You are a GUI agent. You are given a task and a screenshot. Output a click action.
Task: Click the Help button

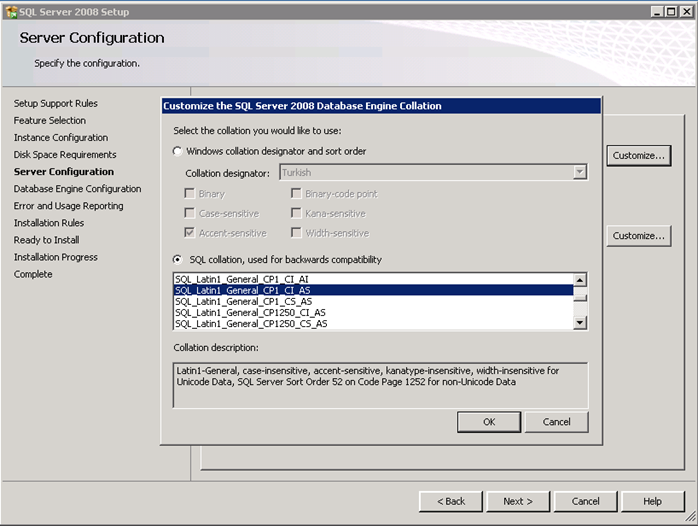pyautogui.click(x=653, y=502)
